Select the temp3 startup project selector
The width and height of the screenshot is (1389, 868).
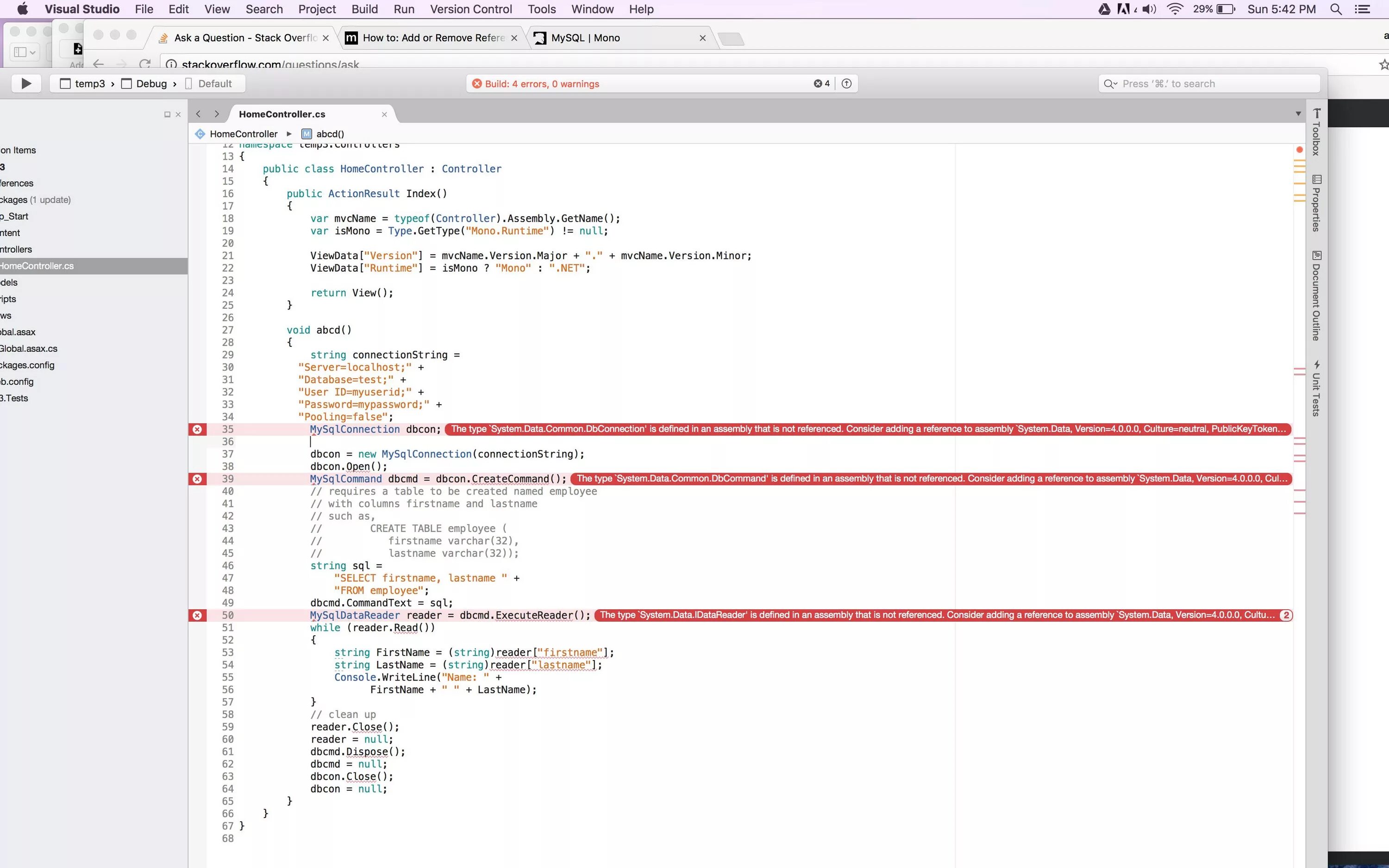(x=83, y=83)
